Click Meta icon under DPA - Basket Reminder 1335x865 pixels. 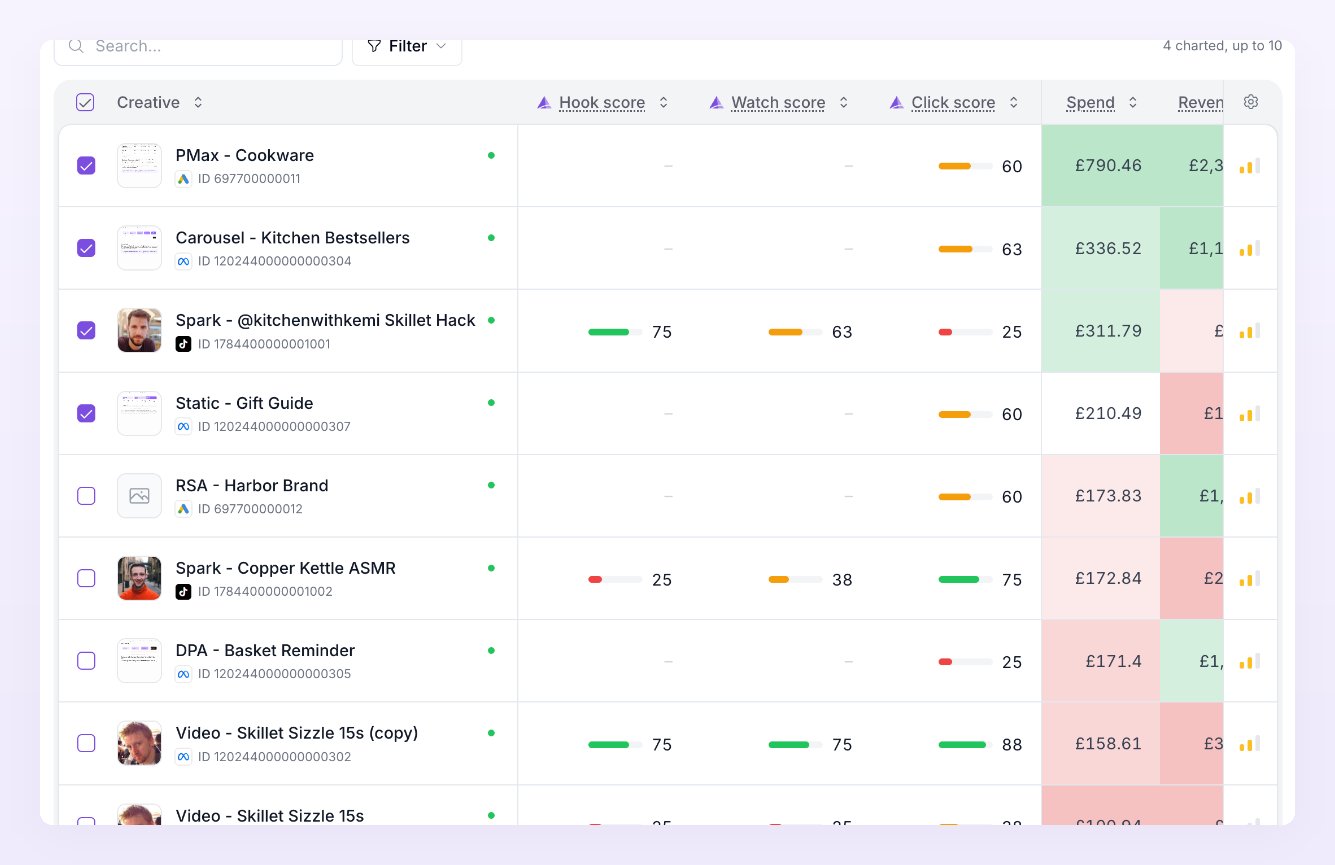pyautogui.click(x=183, y=674)
